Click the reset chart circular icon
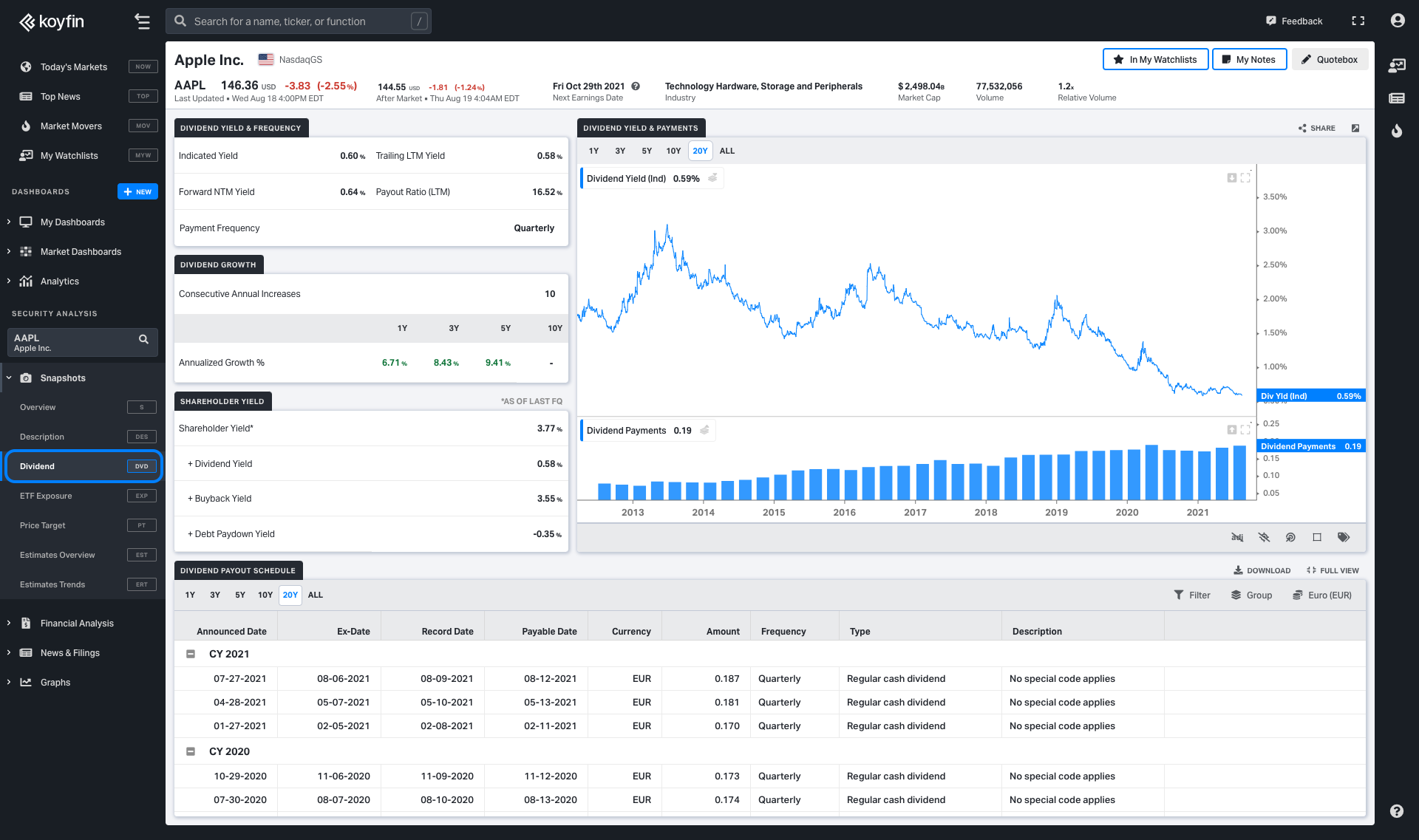 click(x=1290, y=537)
